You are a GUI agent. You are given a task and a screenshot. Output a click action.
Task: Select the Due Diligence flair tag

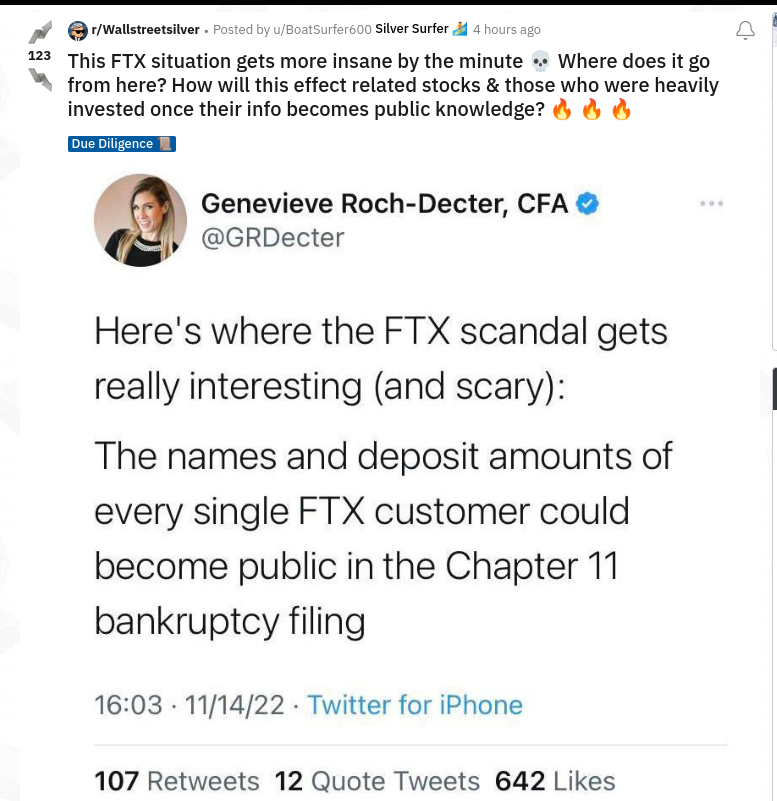click(x=122, y=144)
